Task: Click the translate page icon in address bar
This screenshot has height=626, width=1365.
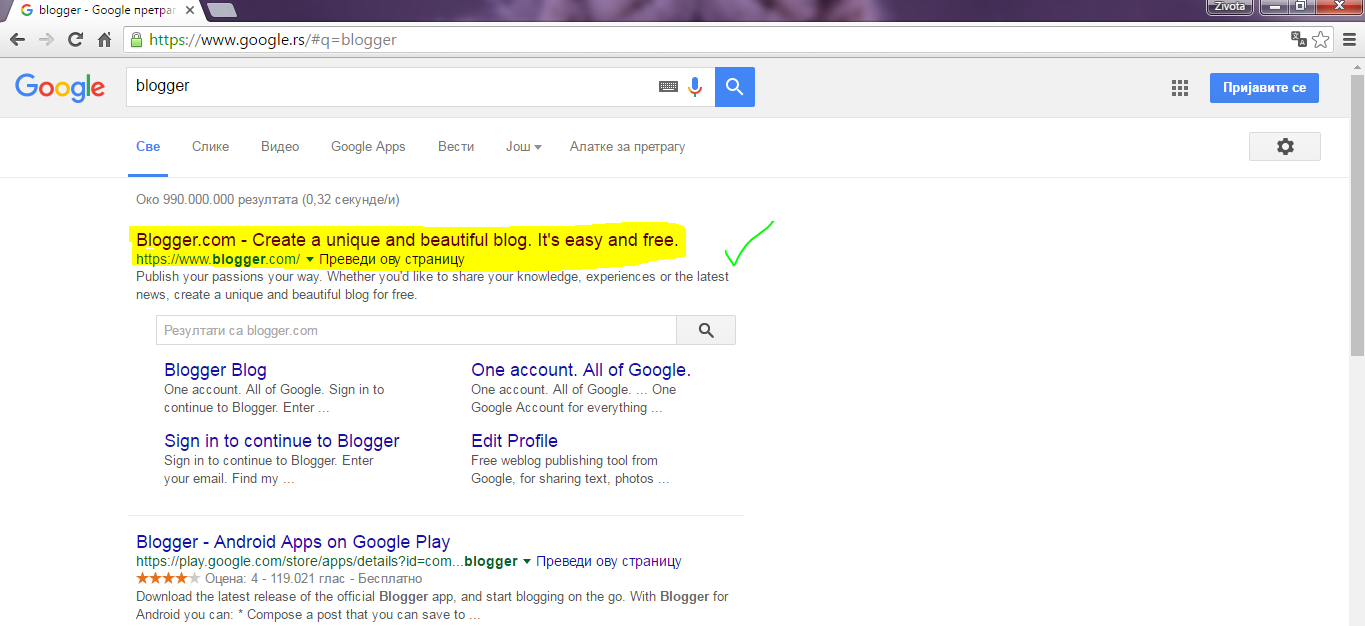Action: pos(1299,40)
